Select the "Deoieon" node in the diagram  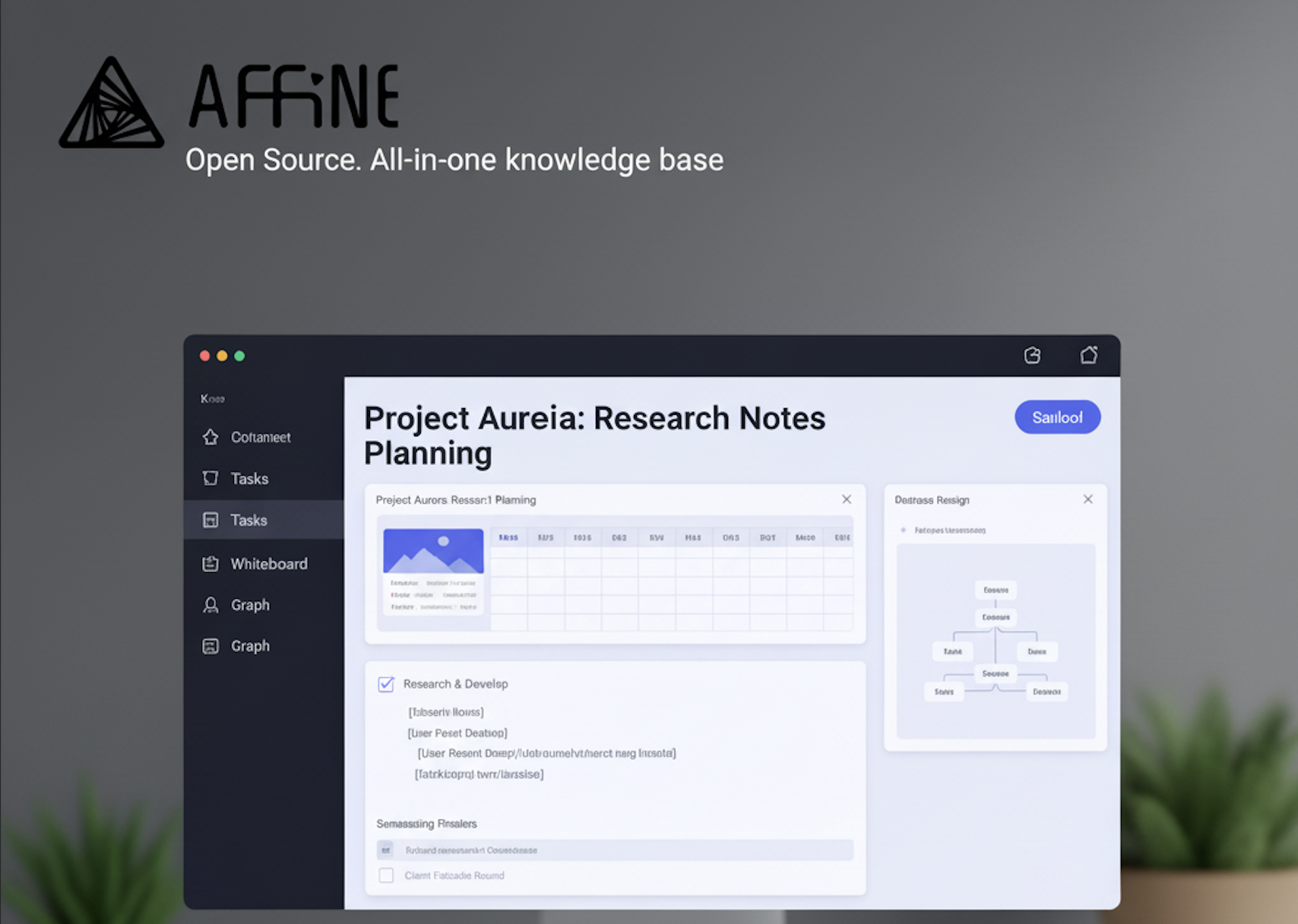click(1047, 691)
